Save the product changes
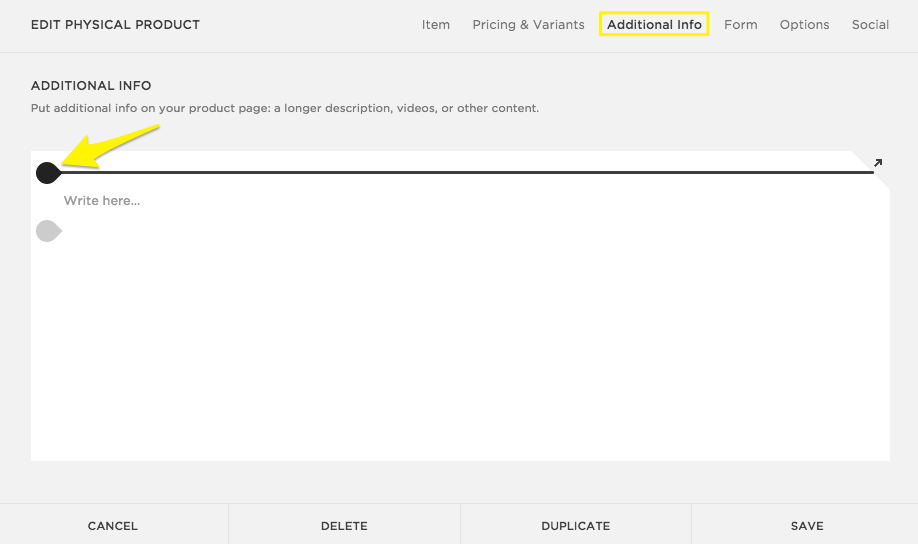The image size is (918, 544). coord(806,525)
